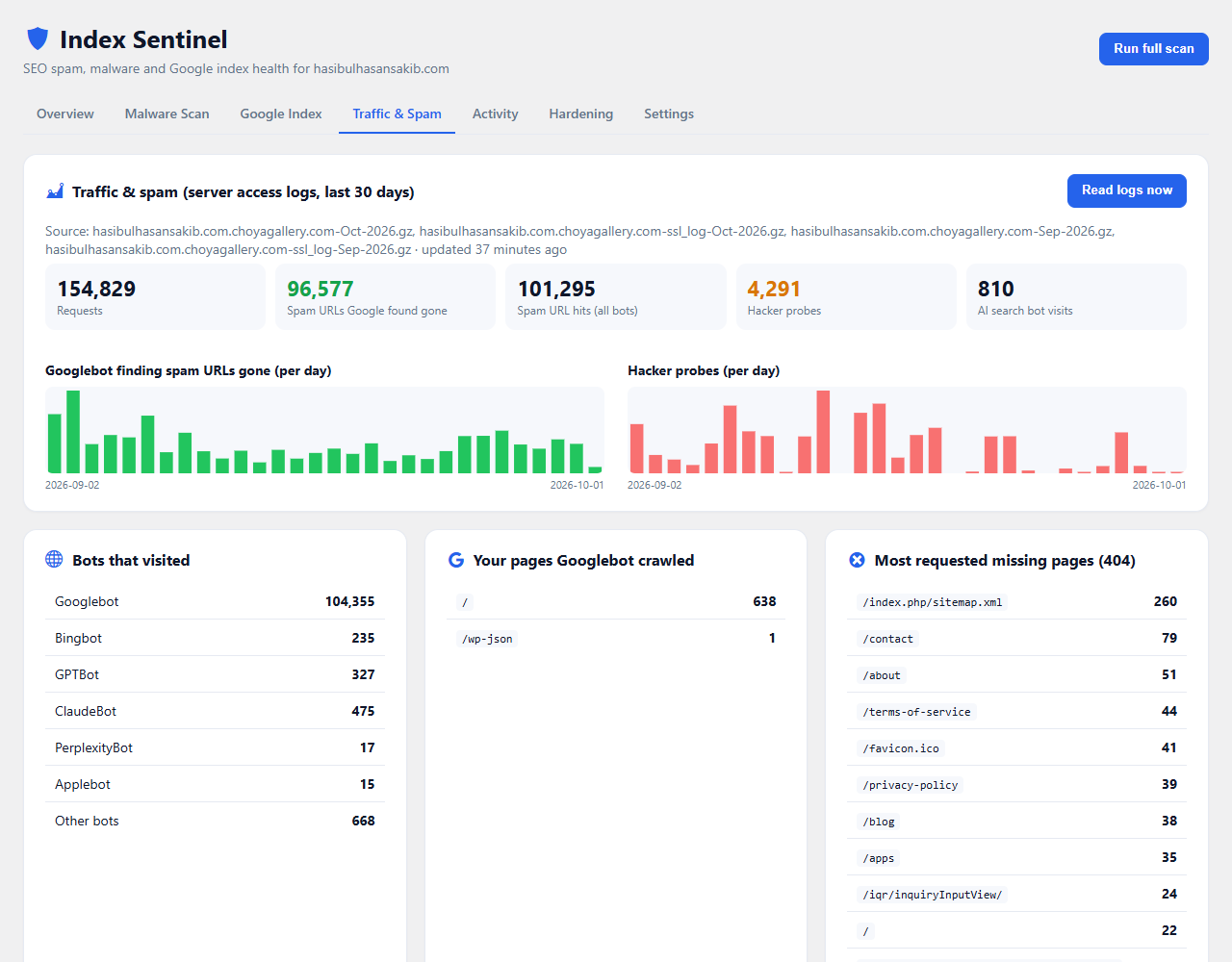Image resolution: width=1232 pixels, height=962 pixels.
Task: Click the Spam URLs Google found gone card
Action: 385,297
